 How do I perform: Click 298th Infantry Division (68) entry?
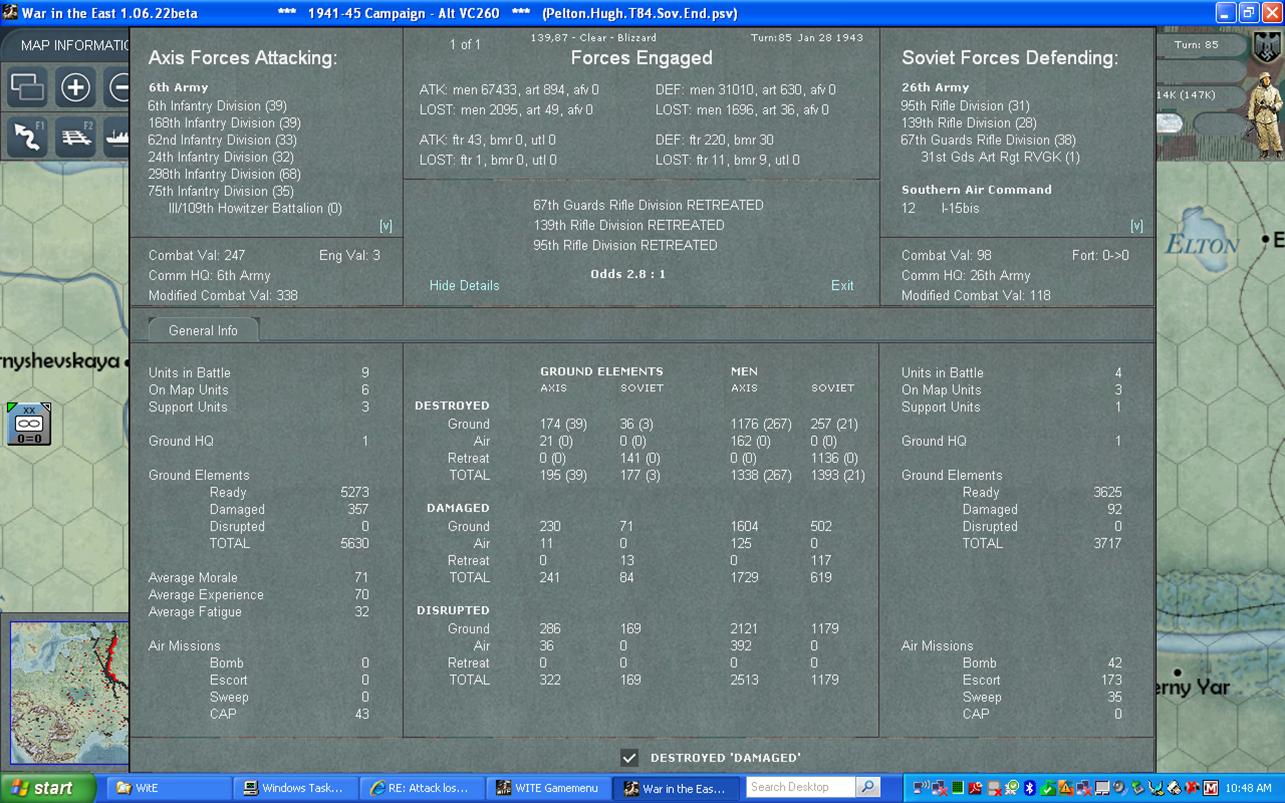click(x=224, y=174)
